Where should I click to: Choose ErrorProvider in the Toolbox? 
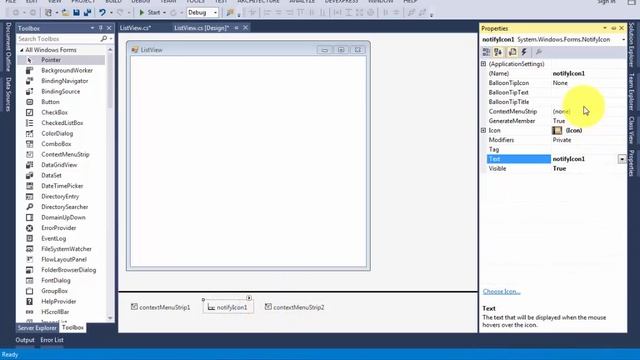61,228
